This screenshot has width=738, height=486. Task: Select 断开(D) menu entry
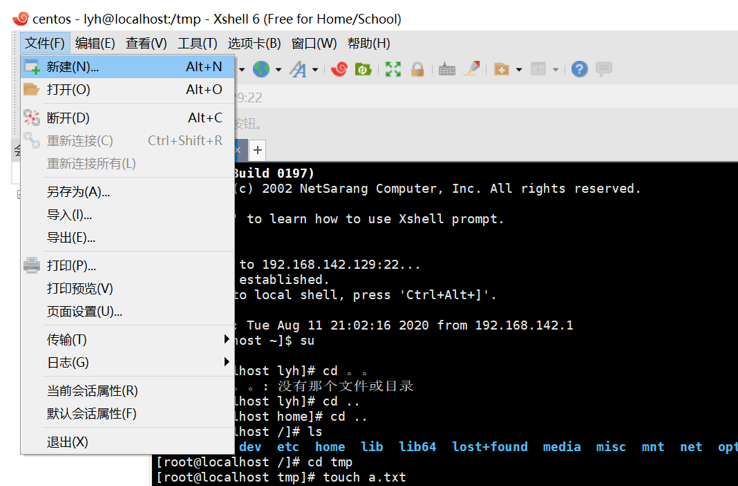pos(127,118)
